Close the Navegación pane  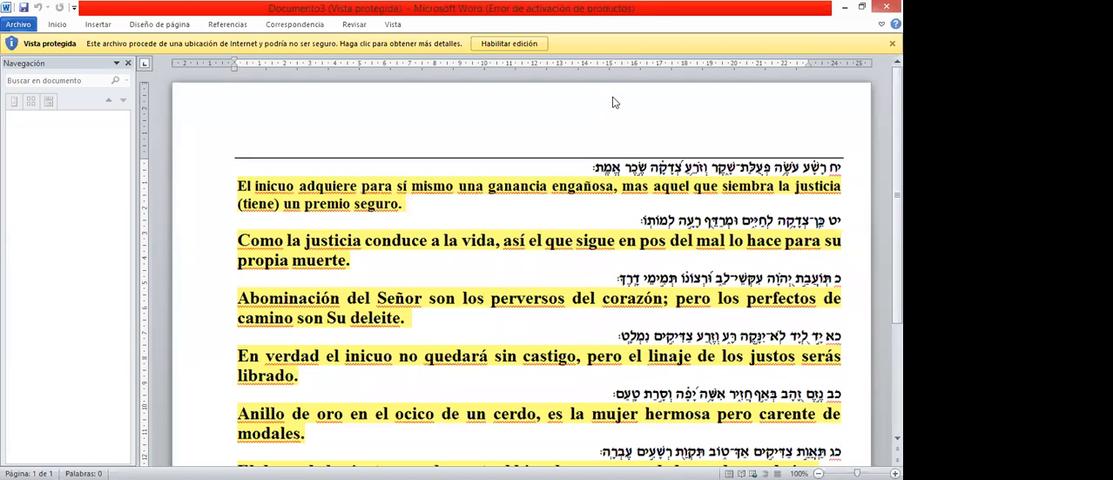tap(128, 63)
